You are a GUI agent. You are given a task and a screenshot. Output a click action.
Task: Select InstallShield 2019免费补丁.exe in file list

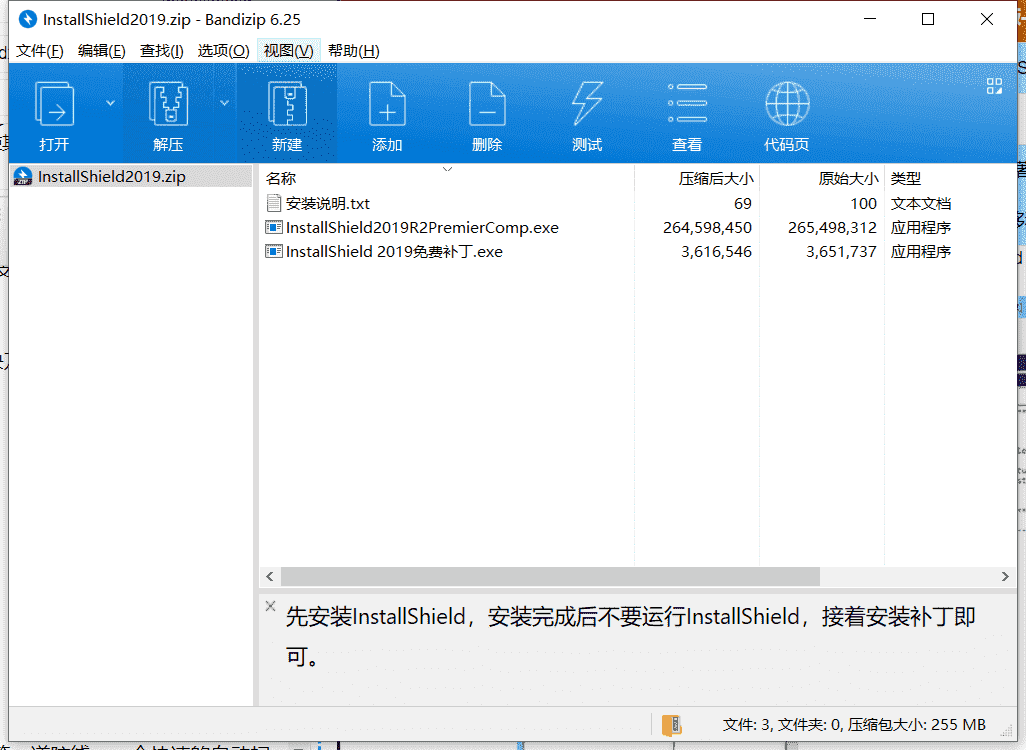[x=394, y=252]
